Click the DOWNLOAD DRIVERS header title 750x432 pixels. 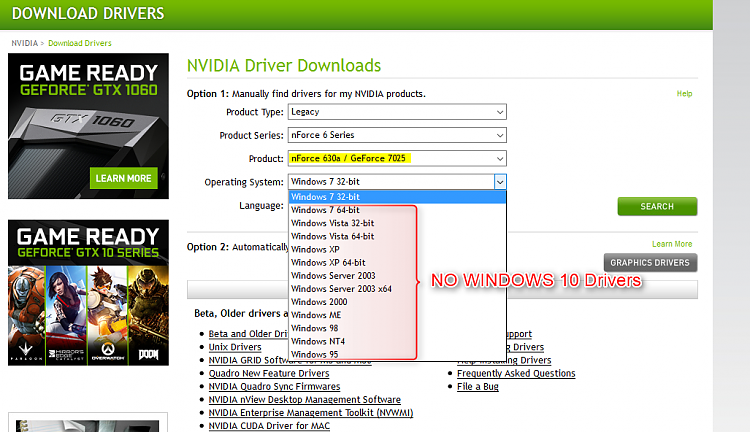tap(88, 13)
